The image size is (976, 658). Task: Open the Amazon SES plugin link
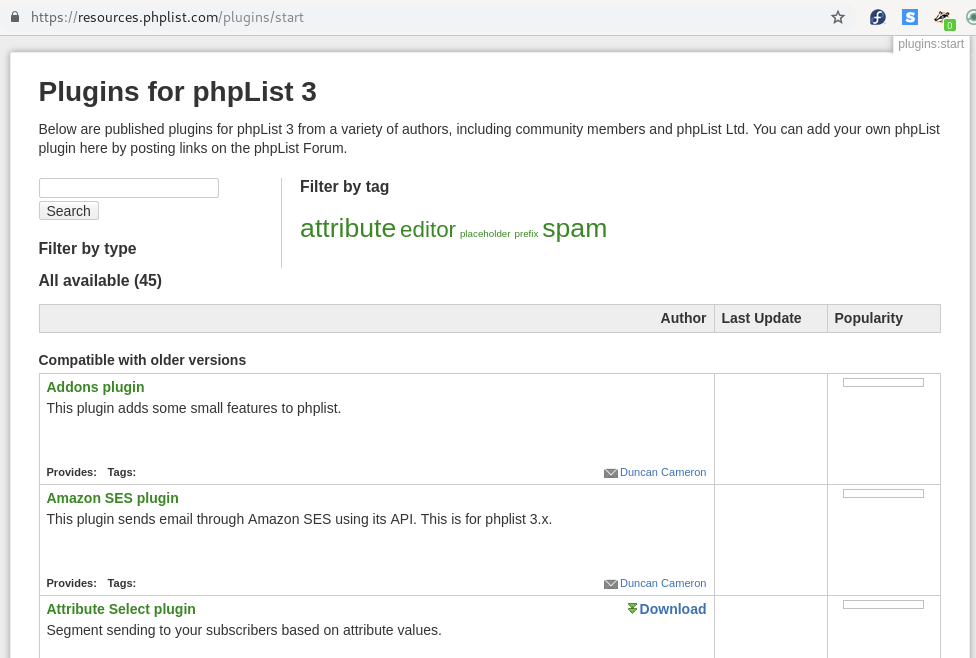point(112,498)
